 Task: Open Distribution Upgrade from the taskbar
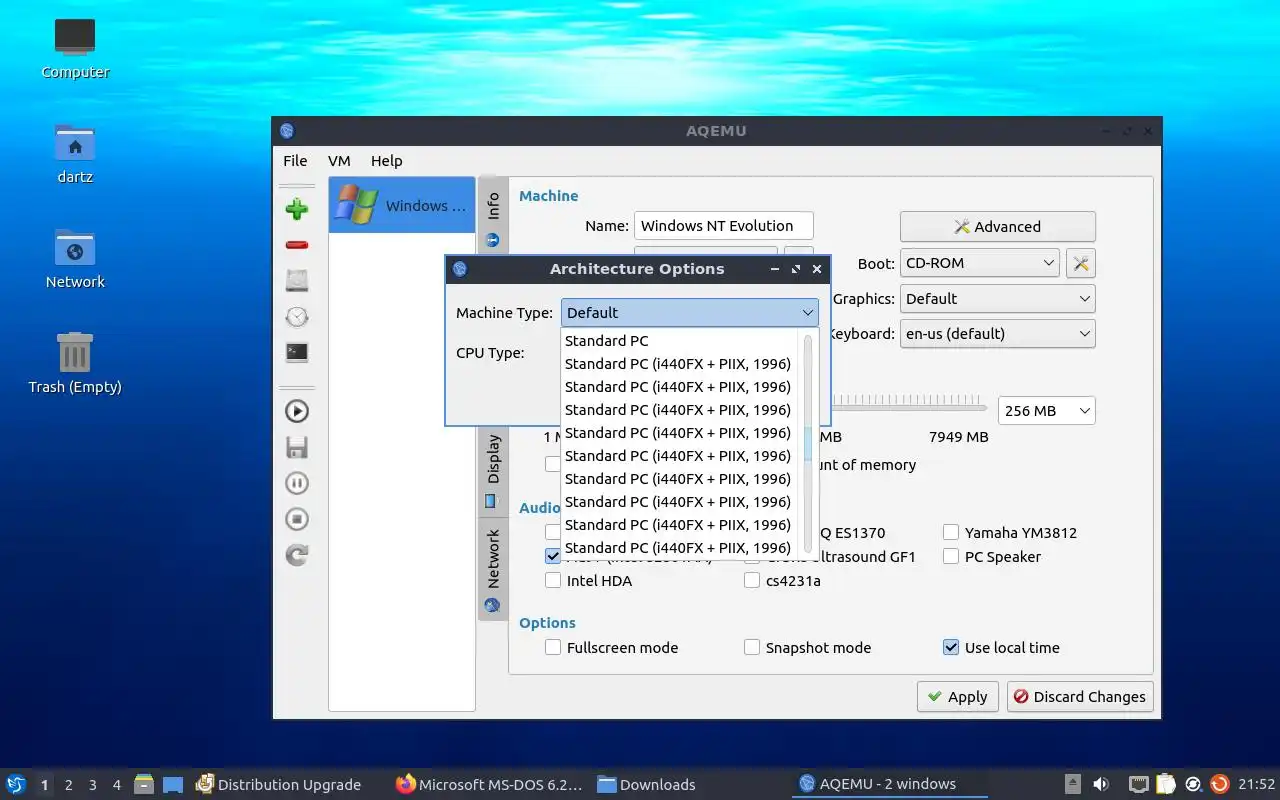point(279,784)
